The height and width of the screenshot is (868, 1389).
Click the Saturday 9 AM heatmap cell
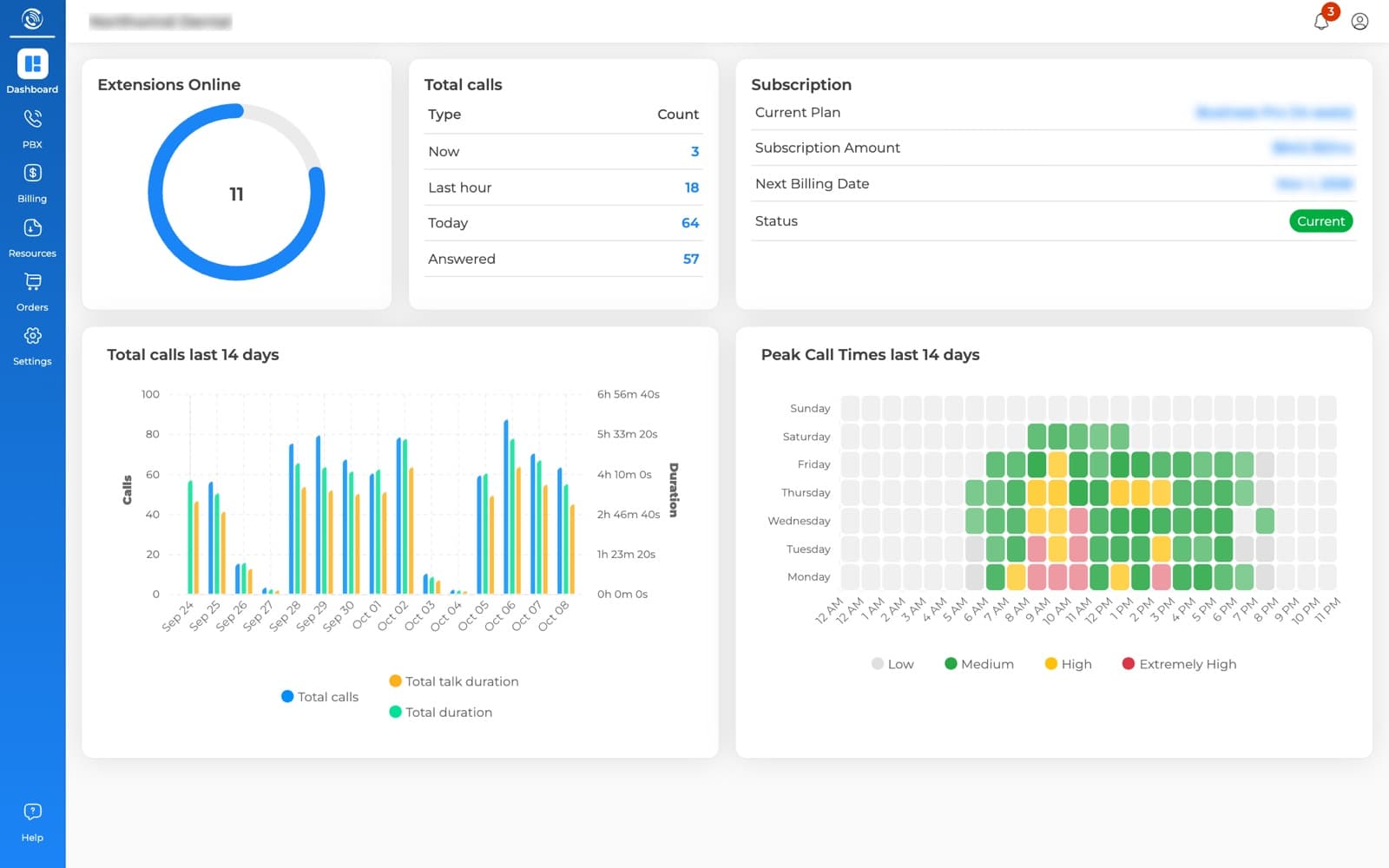coord(1037,436)
